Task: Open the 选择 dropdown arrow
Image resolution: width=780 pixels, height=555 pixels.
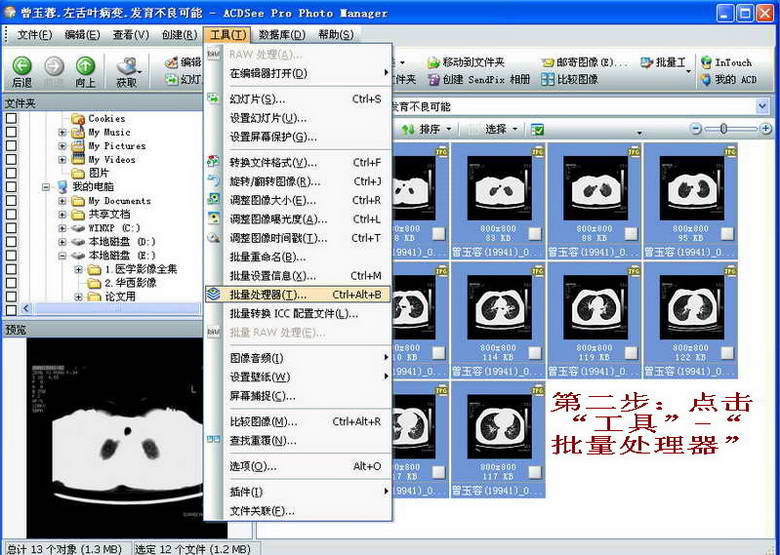Action: (x=515, y=129)
